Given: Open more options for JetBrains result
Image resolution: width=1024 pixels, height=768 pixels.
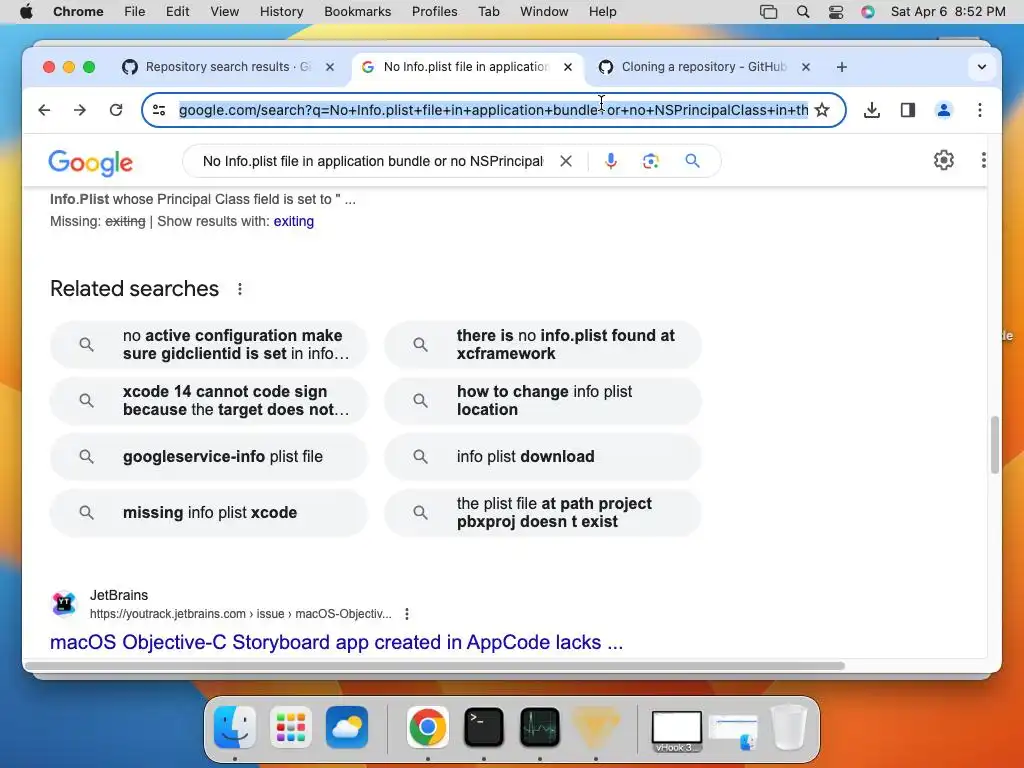Looking at the screenshot, I should 407,614.
